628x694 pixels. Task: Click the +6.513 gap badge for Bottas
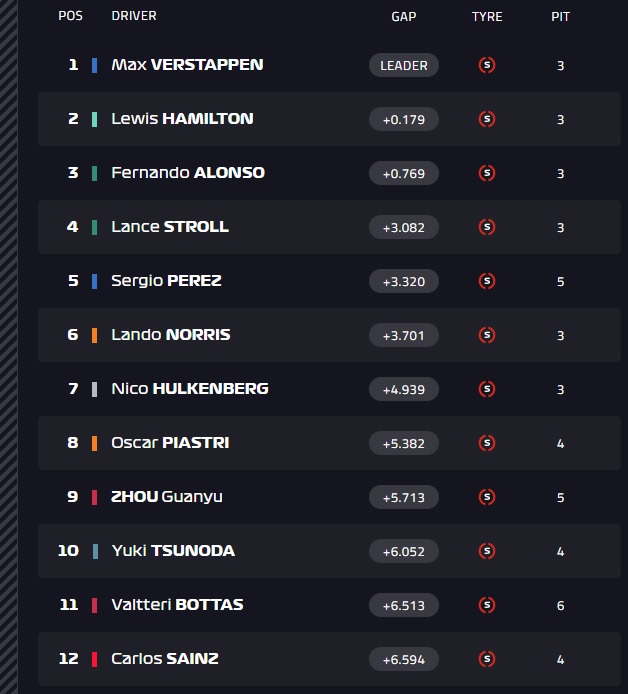pyautogui.click(x=404, y=605)
